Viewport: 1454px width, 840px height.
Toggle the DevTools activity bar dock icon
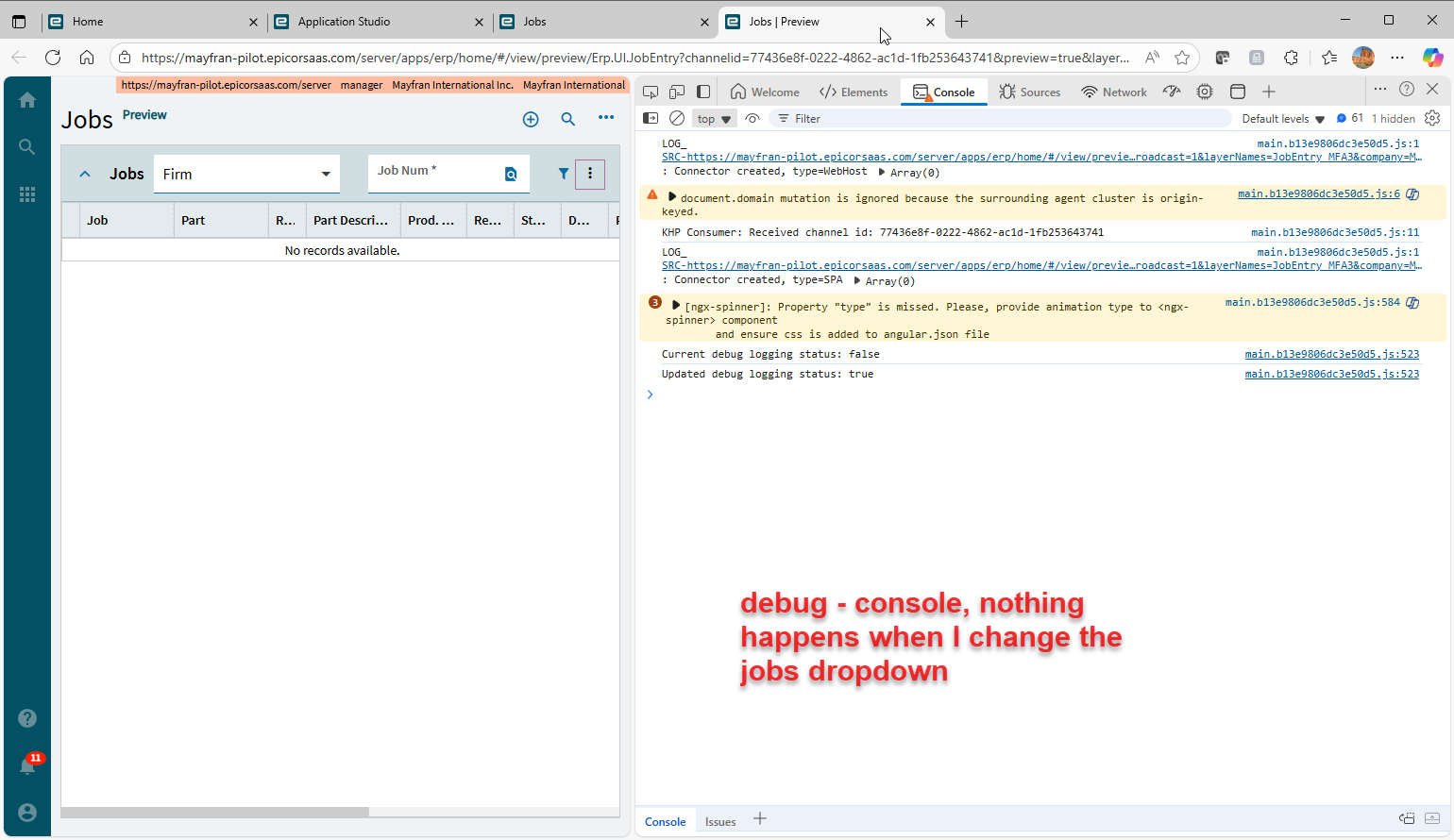[703, 92]
